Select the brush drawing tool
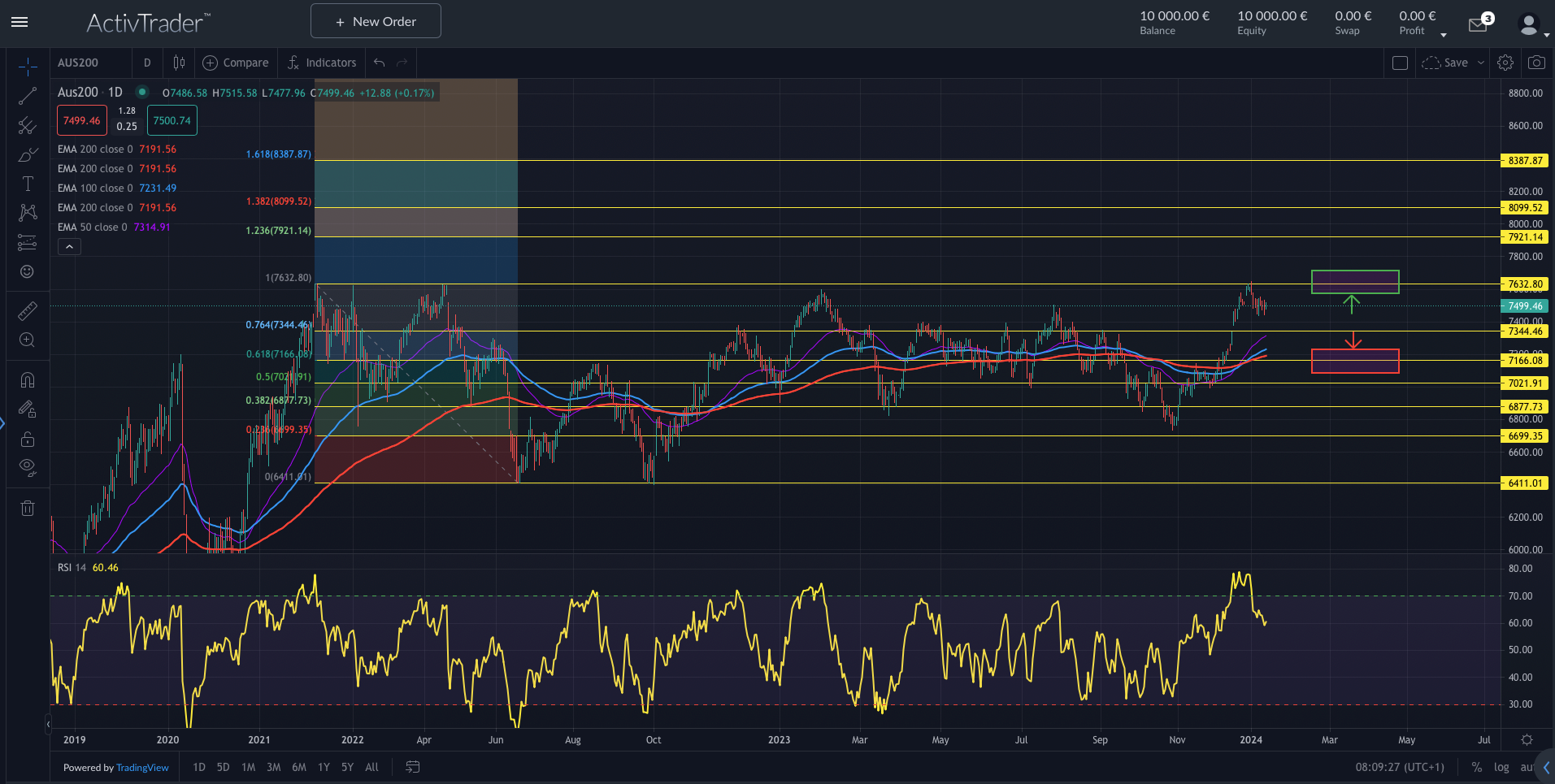This screenshot has height=784, width=1555. 27,154
